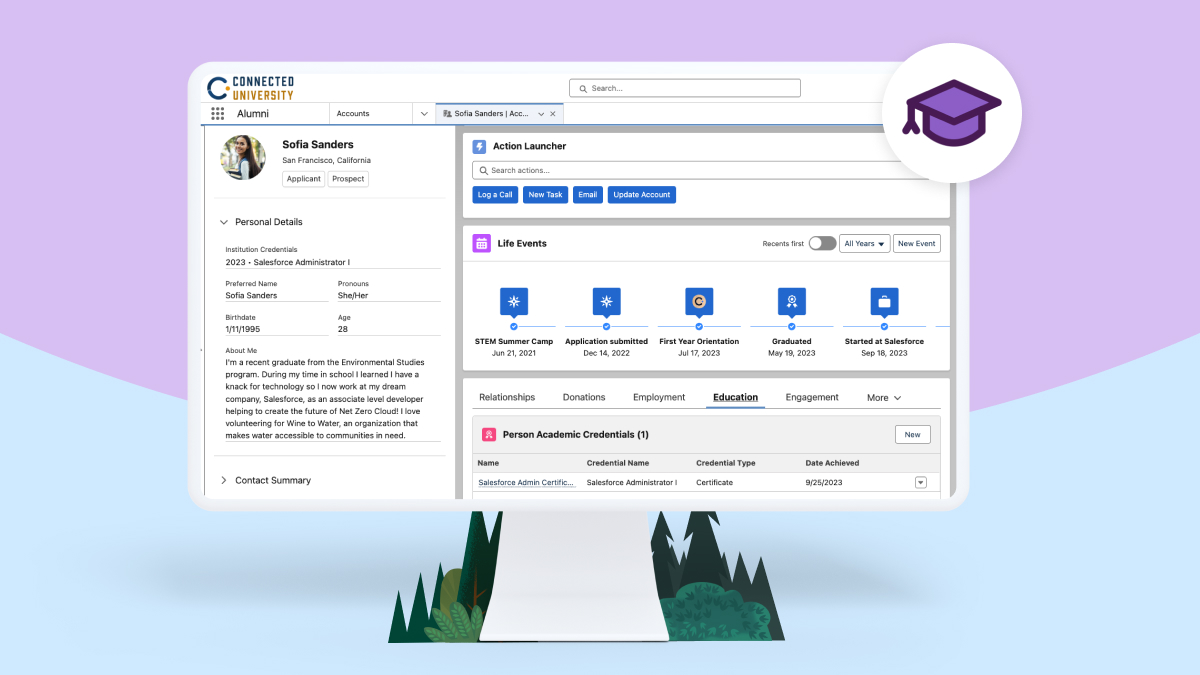Toggle the checkmark under Graduated event
The height and width of the screenshot is (675, 1200).
(x=791, y=326)
